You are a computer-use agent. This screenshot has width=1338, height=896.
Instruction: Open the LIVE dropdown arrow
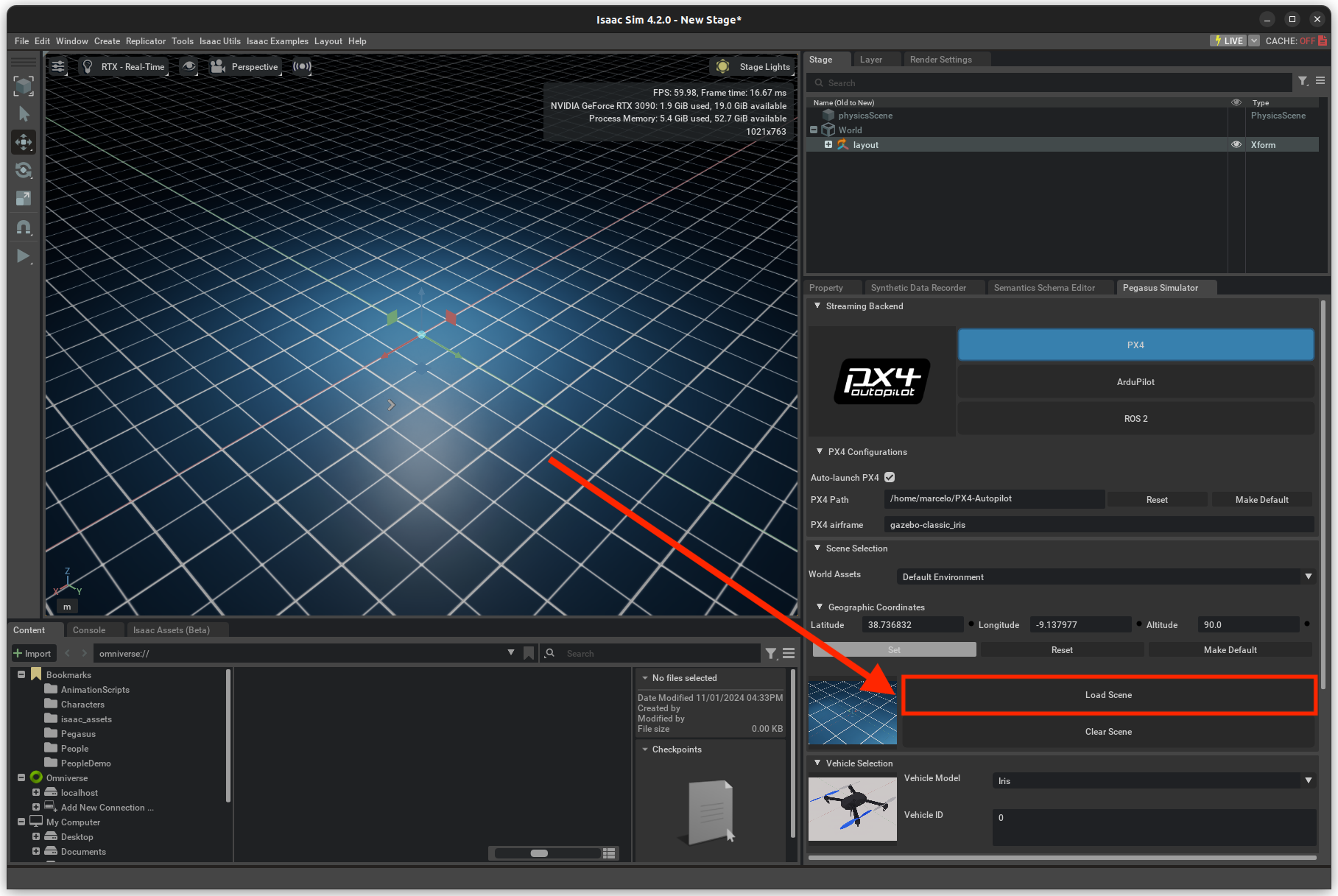pyautogui.click(x=1254, y=41)
